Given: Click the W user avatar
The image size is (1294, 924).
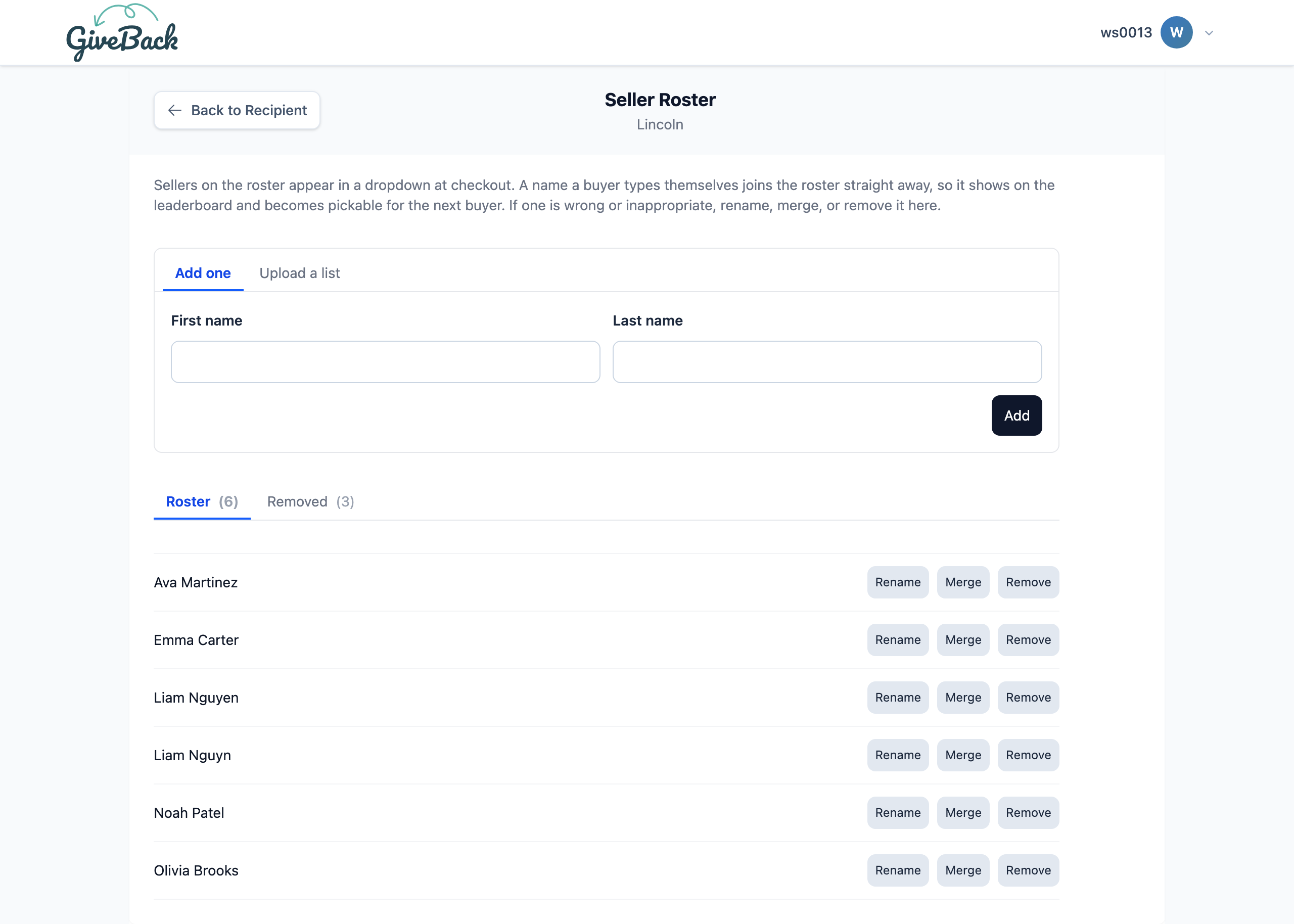Looking at the screenshot, I should tap(1176, 32).
